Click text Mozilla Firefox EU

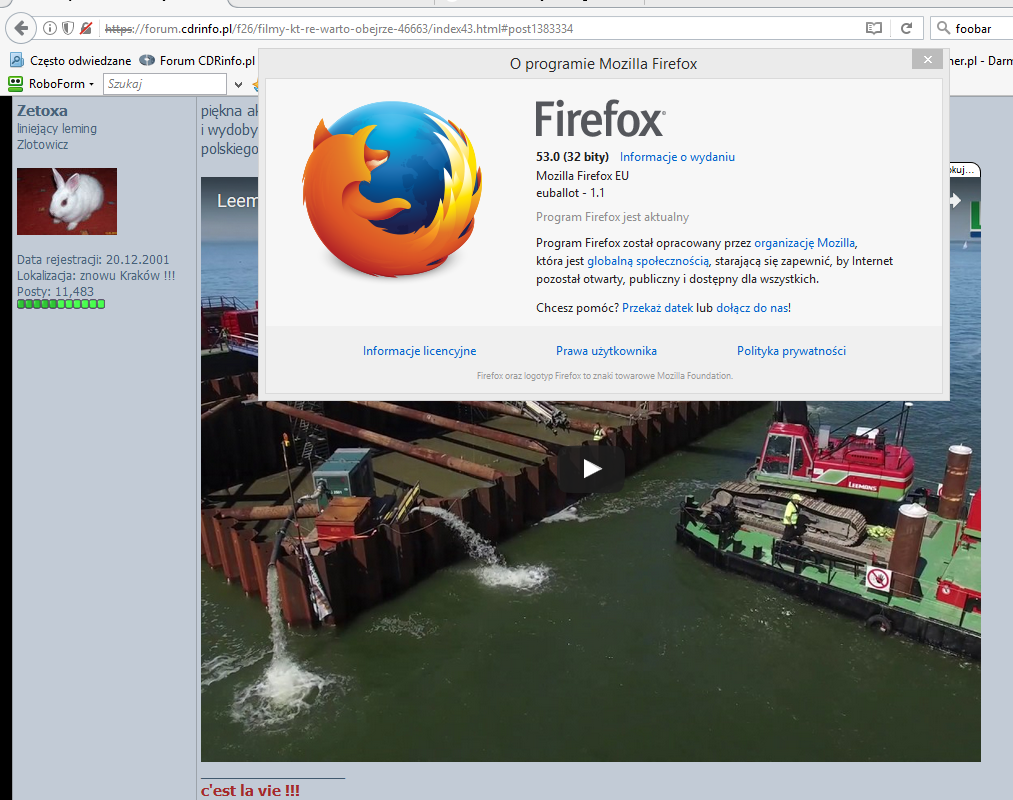(582, 176)
